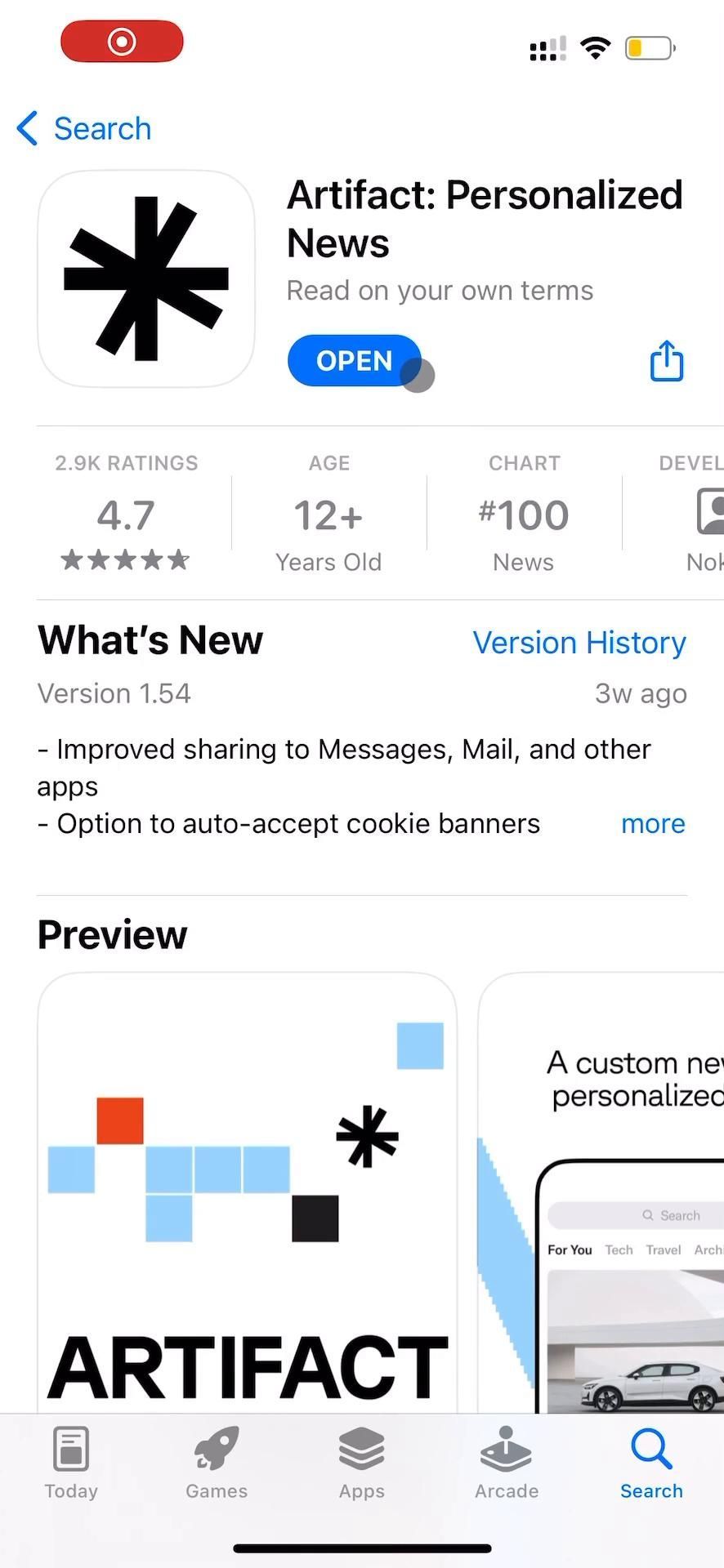The image size is (724, 1568).
Task: Go to the Apps tab
Action: [x=361, y=1463]
